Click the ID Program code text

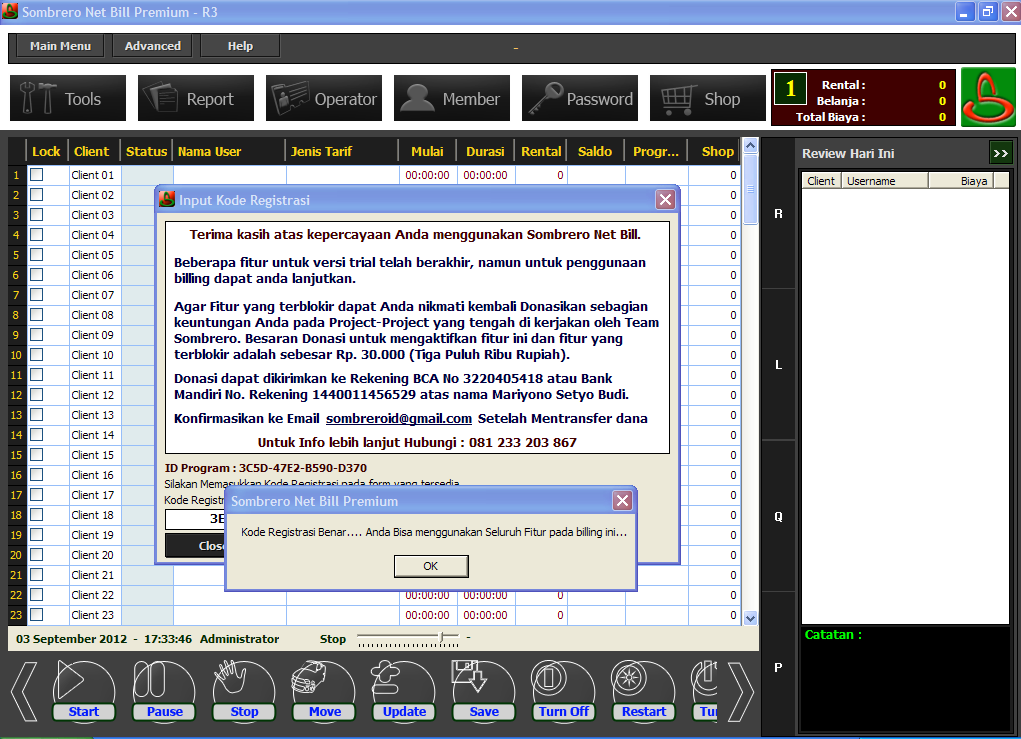[303, 467]
